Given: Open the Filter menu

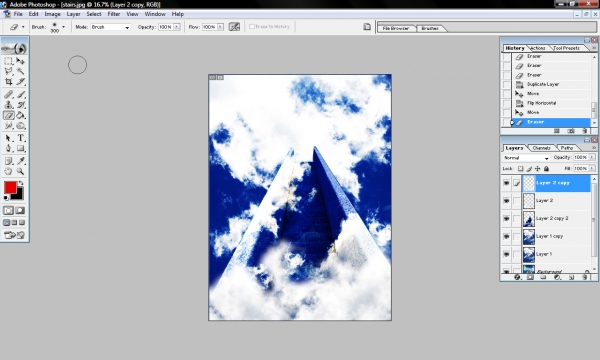Looking at the screenshot, I should click(x=114, y=14).
